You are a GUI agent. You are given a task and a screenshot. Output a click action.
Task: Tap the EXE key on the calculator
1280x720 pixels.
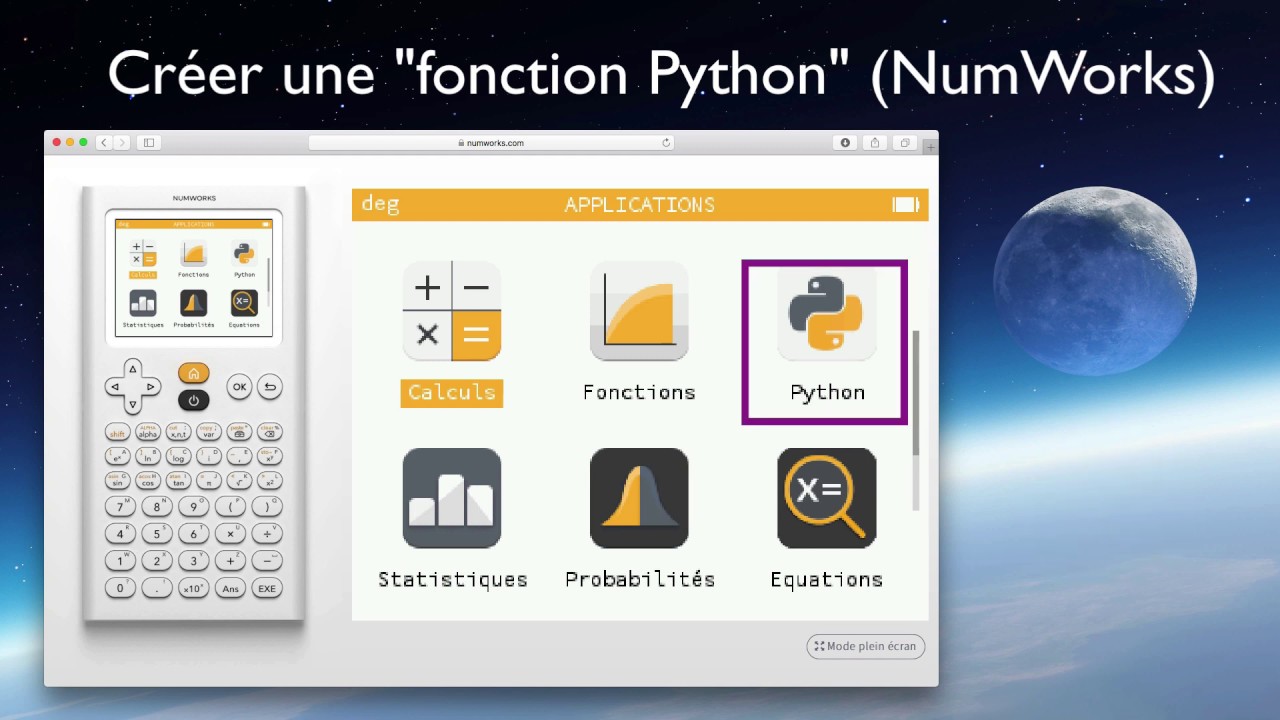click(x=267, y=588)
